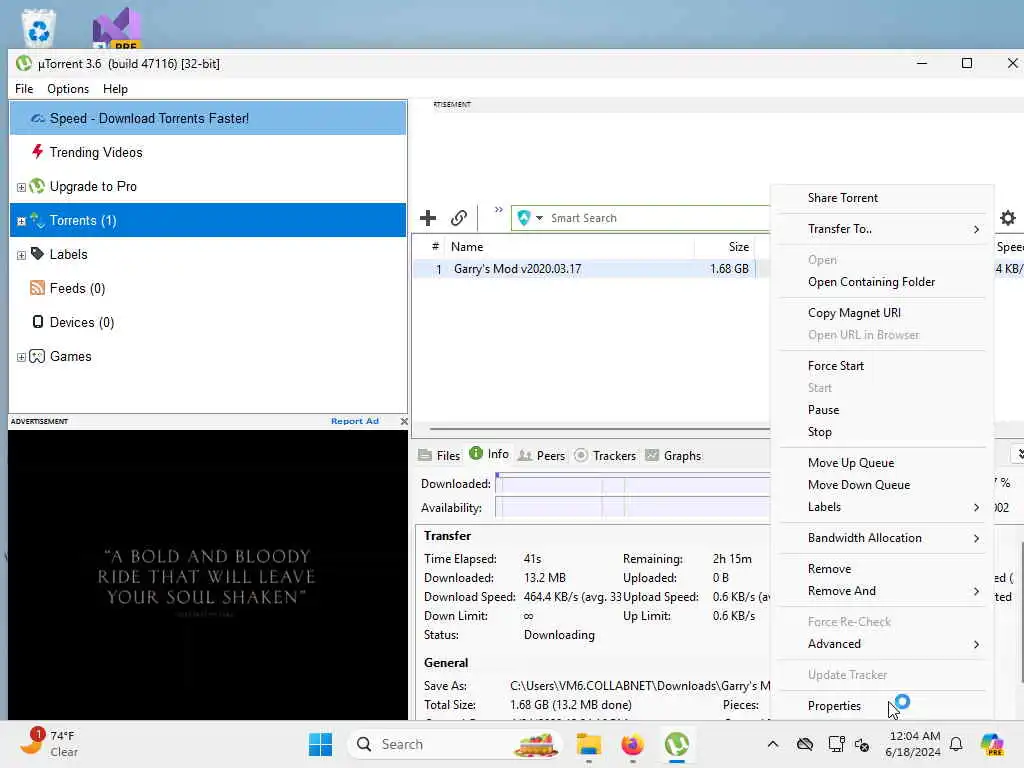Show hidden system tray icons
The image size is (1024, 768).
tap(773, 744)
